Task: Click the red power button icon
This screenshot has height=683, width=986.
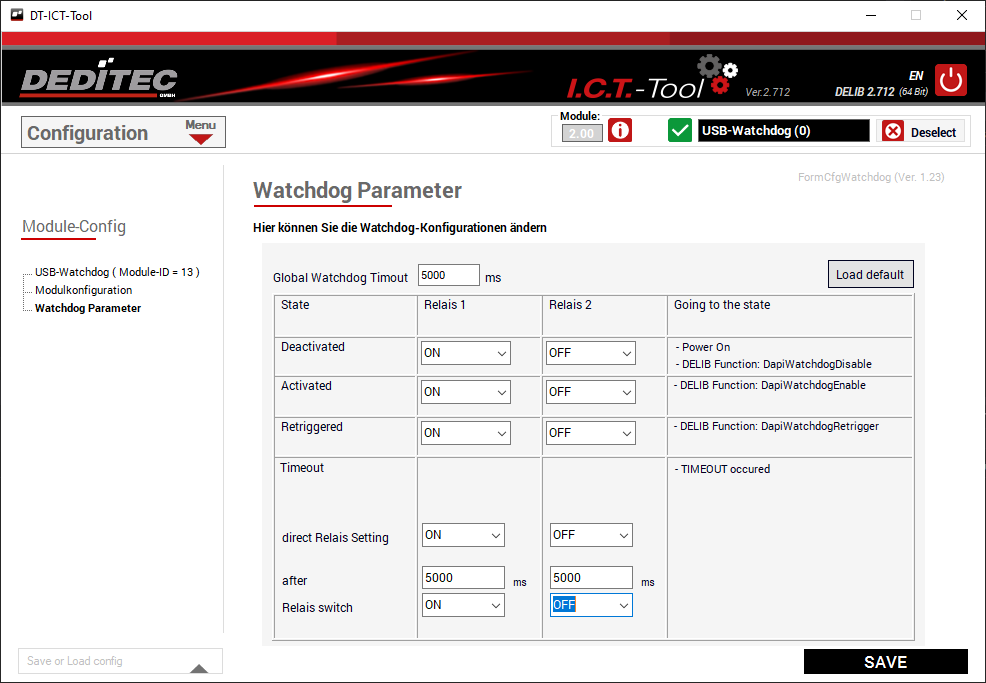Action: pos(951,80)
